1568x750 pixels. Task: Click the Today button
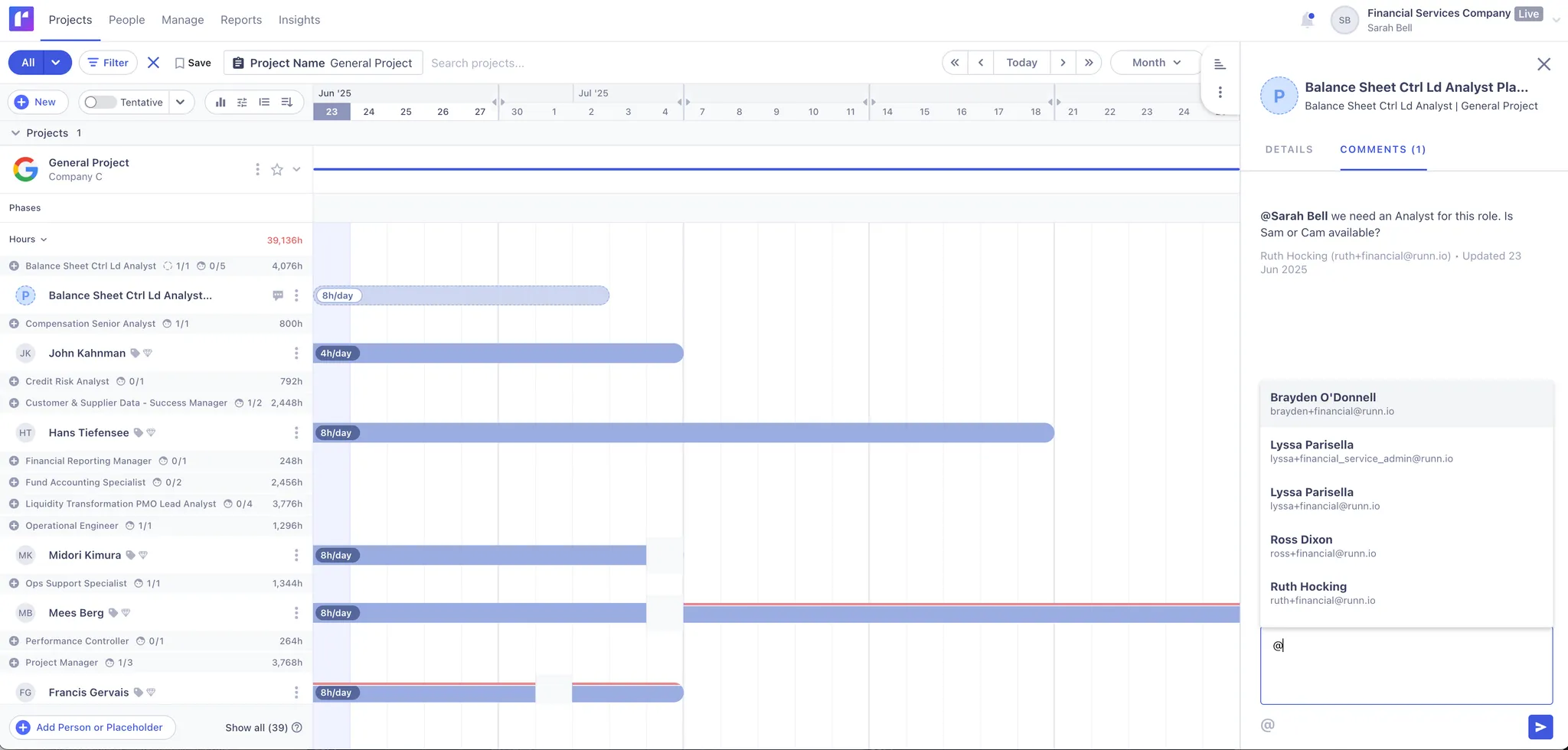coord(1022,63)
